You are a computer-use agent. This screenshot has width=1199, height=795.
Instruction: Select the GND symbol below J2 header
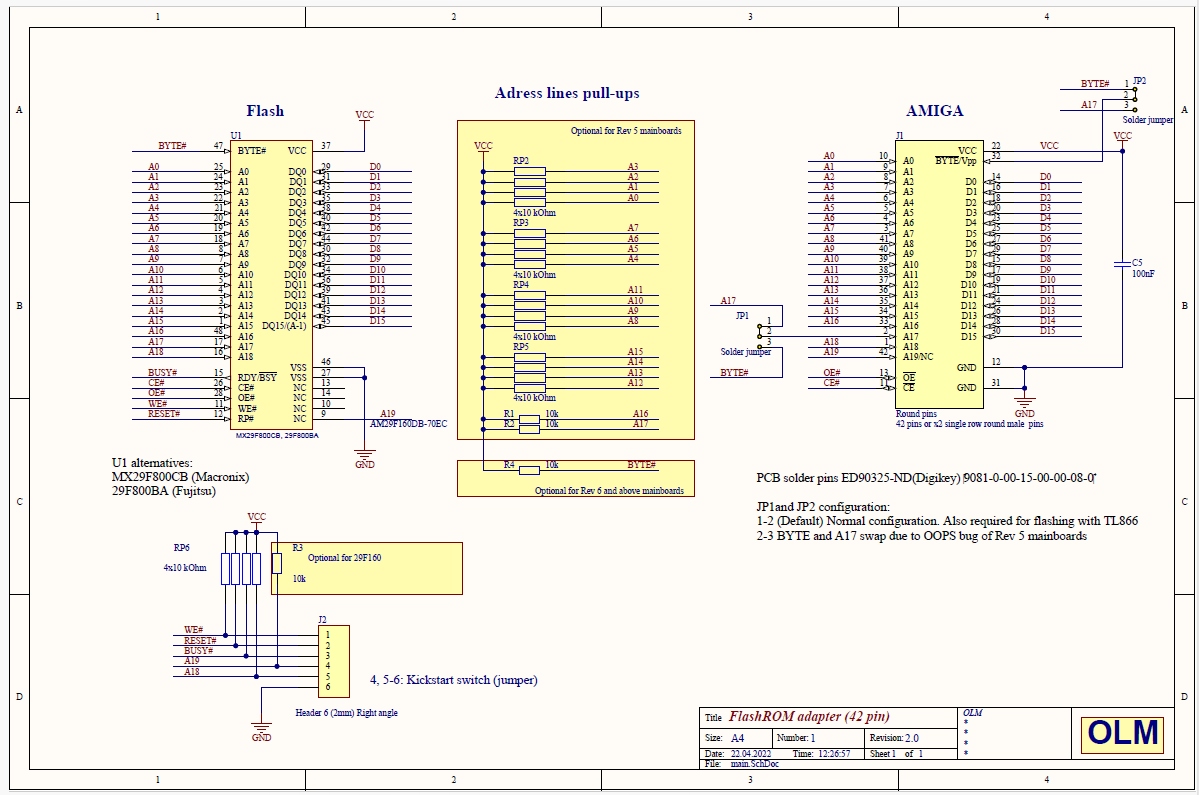pyautogui.click(x=262, y=730)
